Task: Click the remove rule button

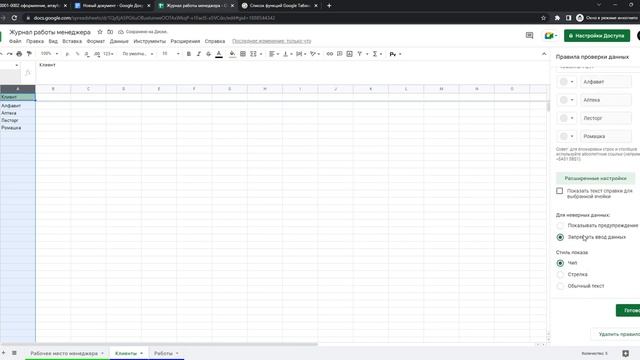Action: coord(616,334)
